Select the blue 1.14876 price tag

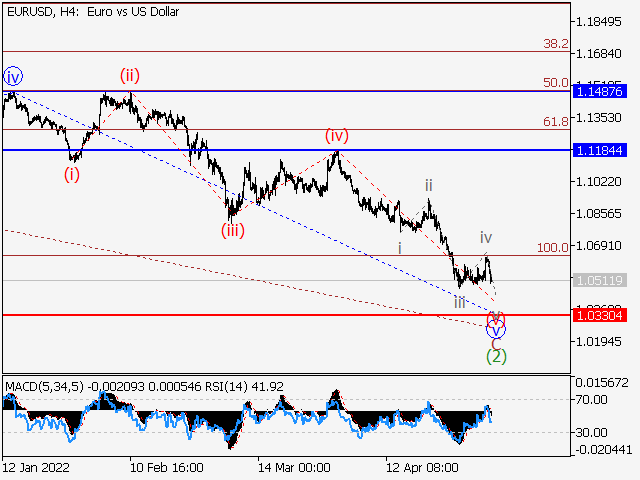click(600, 91)
